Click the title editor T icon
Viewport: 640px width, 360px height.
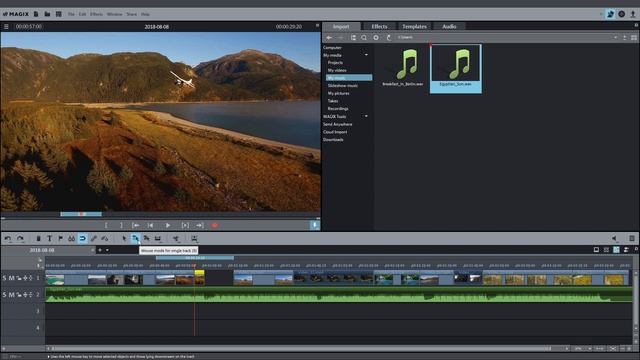(49, 238)
